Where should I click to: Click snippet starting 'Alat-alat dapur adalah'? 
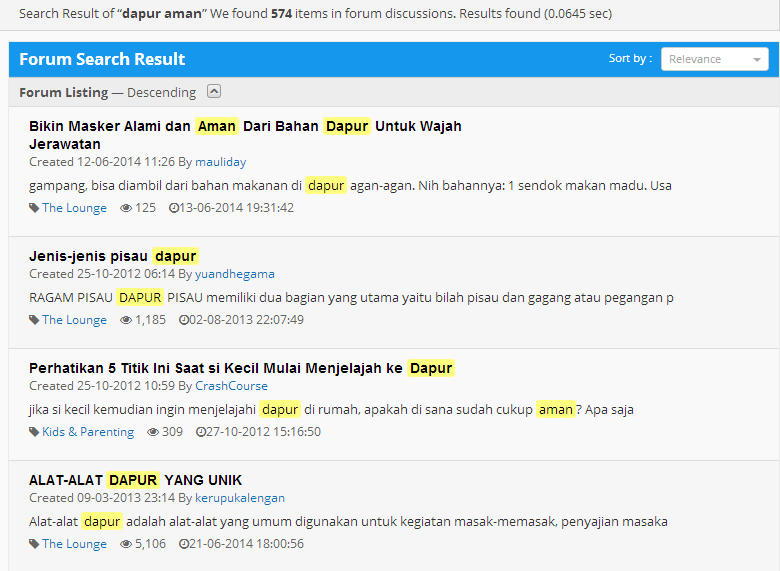point(348,521)
